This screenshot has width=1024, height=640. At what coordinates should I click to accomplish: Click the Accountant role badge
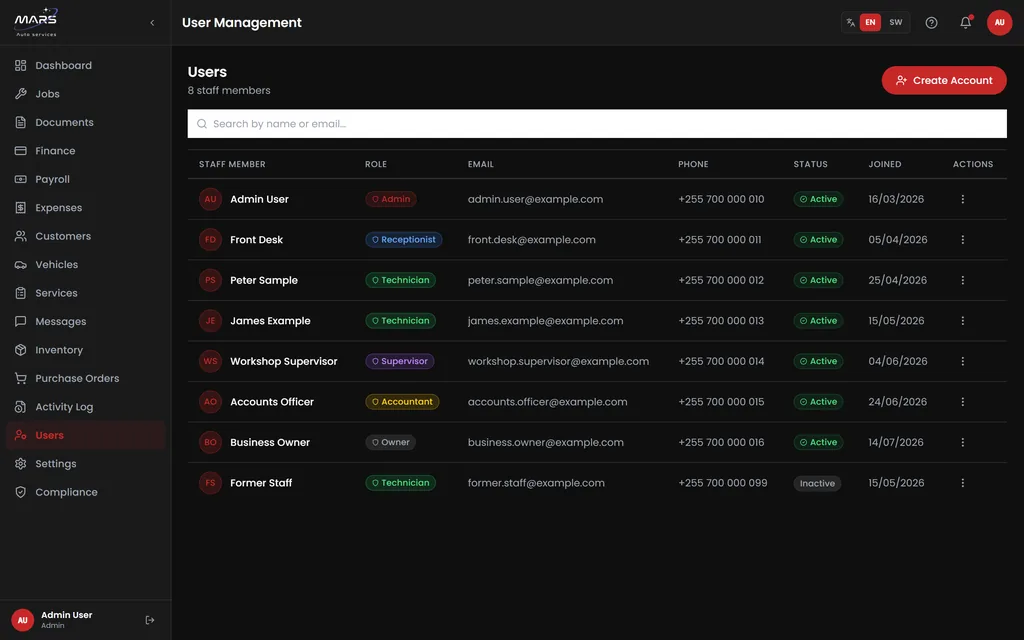[402, 402]
